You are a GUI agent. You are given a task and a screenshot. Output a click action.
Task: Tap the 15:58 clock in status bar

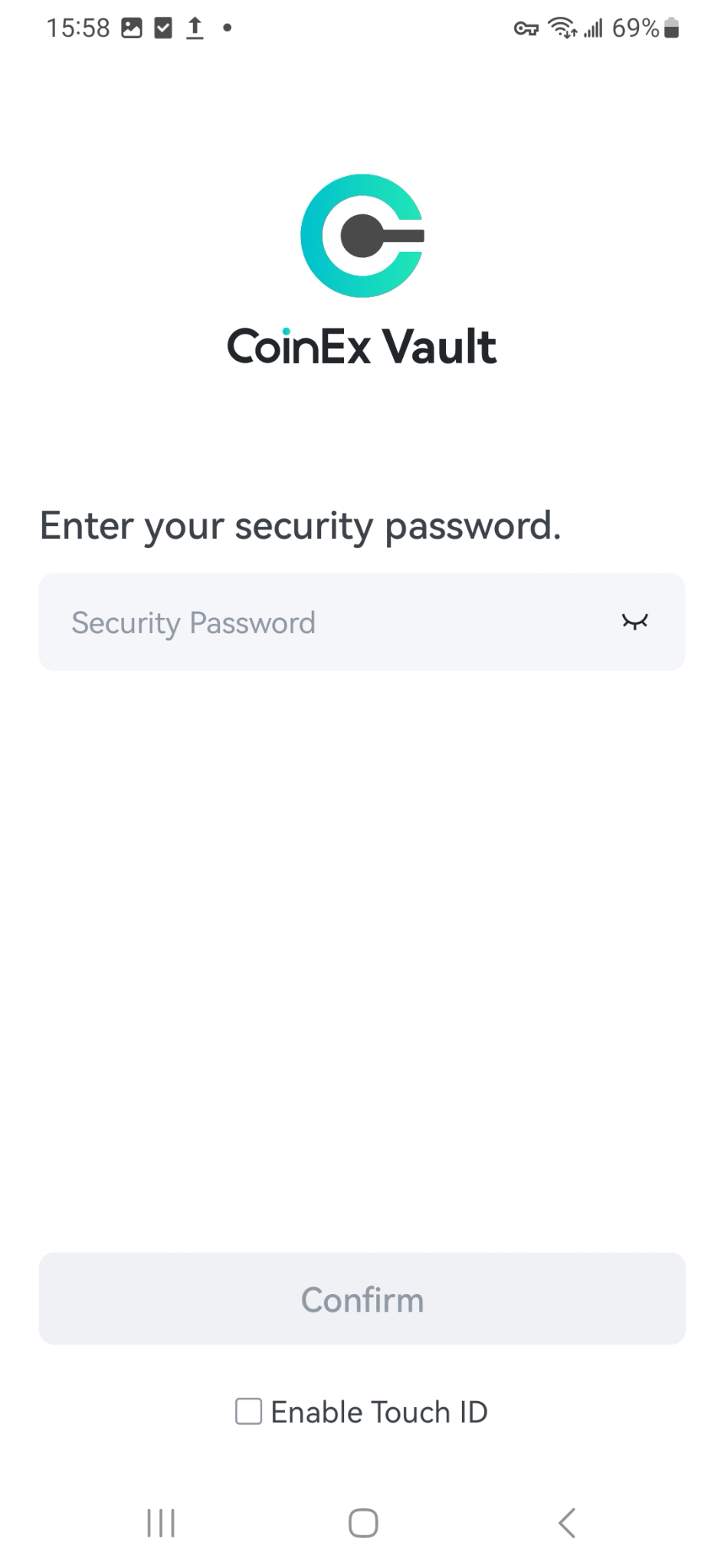[x=78, y=28]
